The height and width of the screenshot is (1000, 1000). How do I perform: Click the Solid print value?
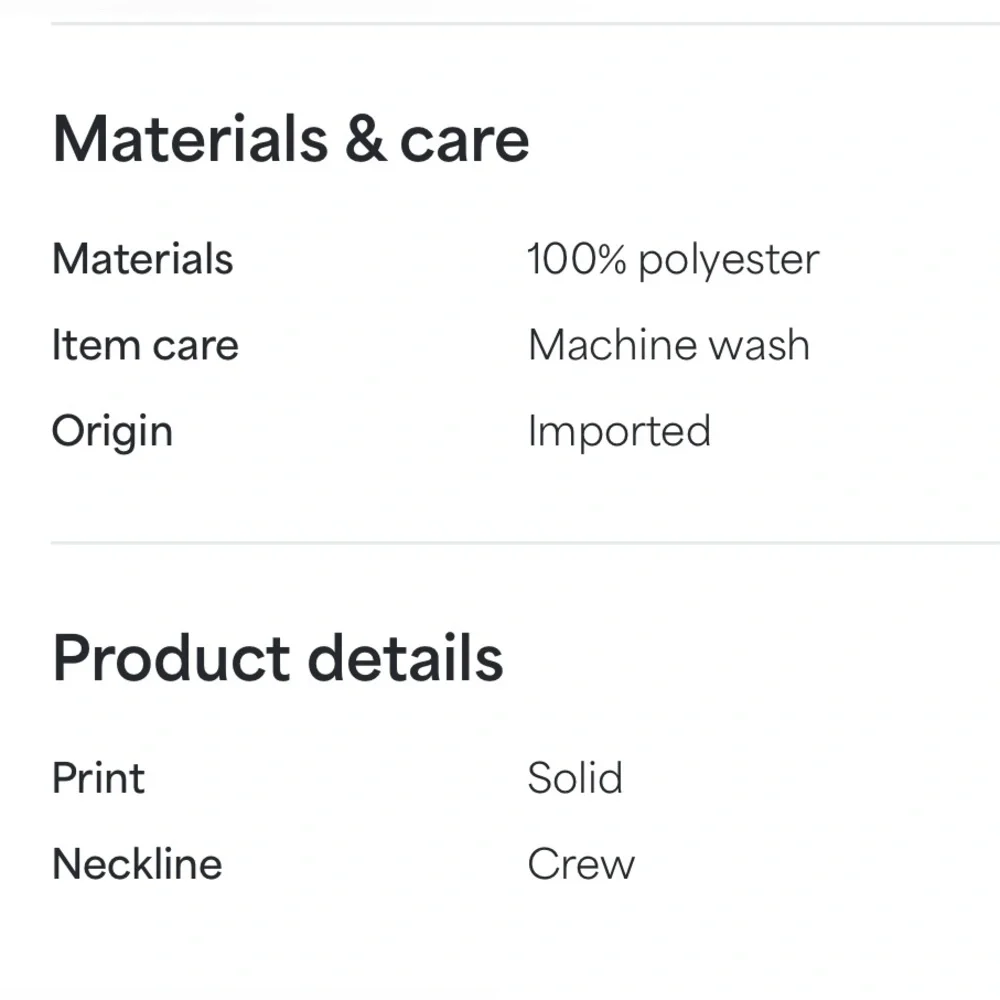point(575,779)
